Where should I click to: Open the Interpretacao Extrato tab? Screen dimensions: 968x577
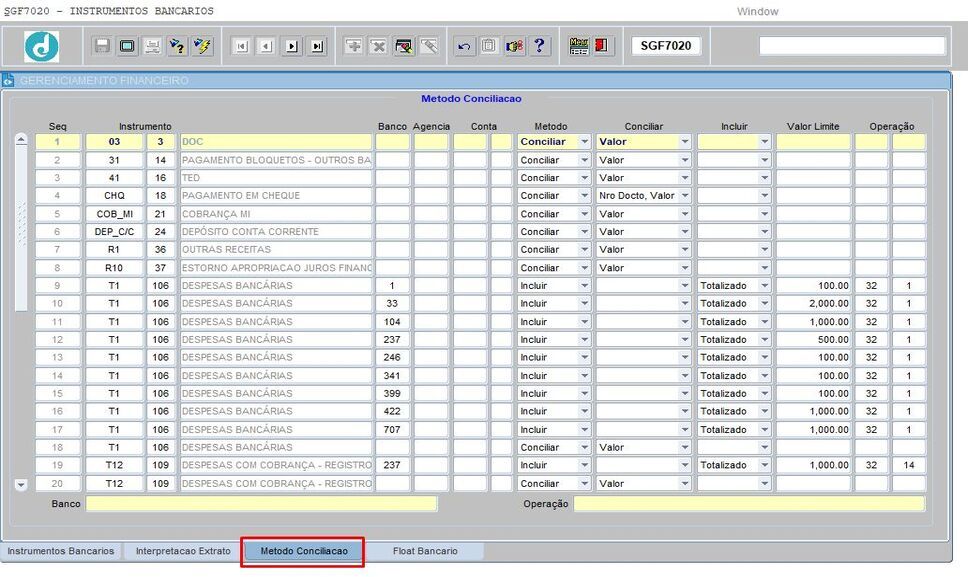(183, 551)
